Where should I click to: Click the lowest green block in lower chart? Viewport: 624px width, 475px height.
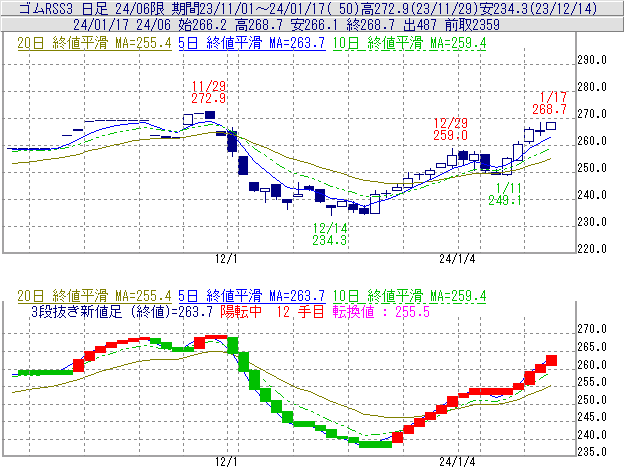coord(375,444)
